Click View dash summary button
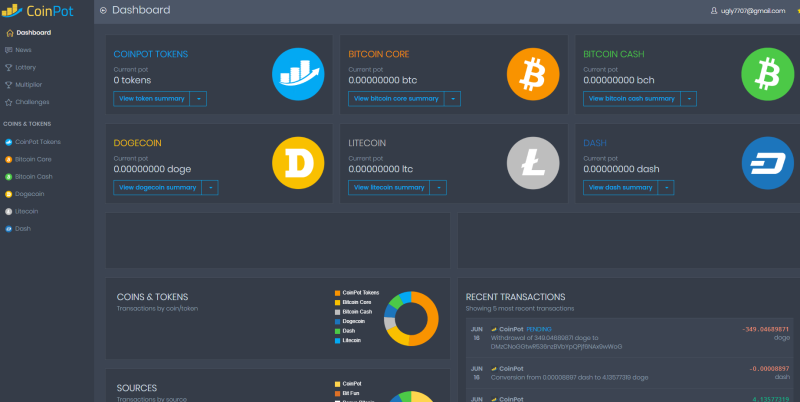 (620, 187)
